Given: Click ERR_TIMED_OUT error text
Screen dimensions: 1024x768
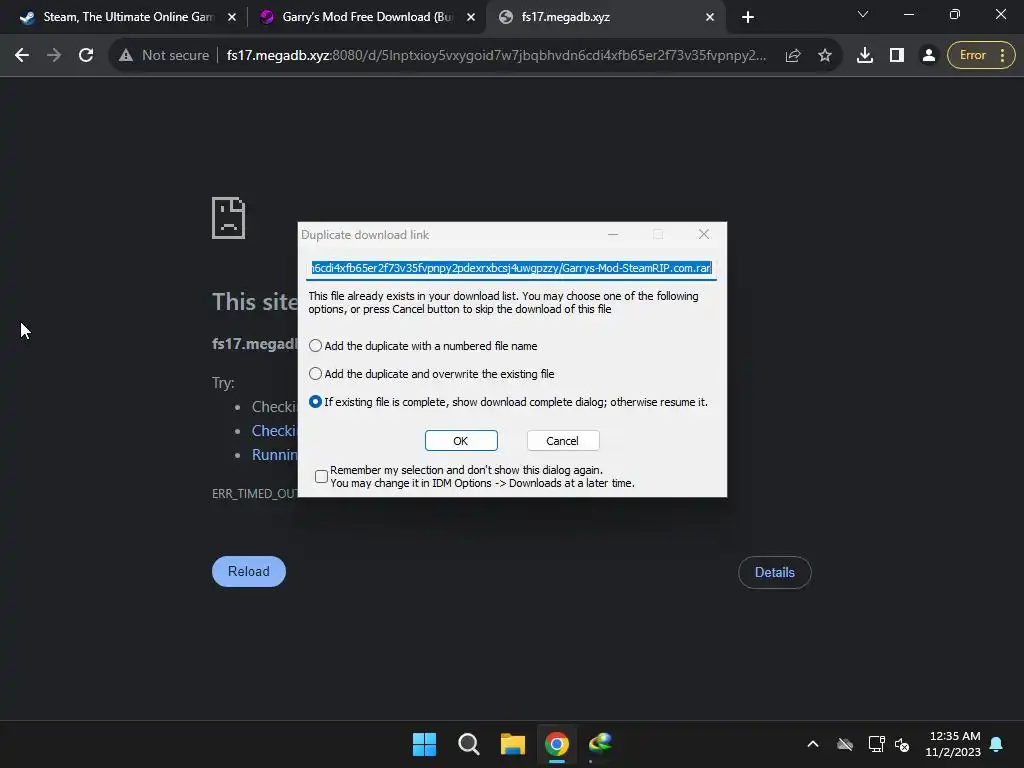Looking at the screenshot, I should (x=255, y=494).
